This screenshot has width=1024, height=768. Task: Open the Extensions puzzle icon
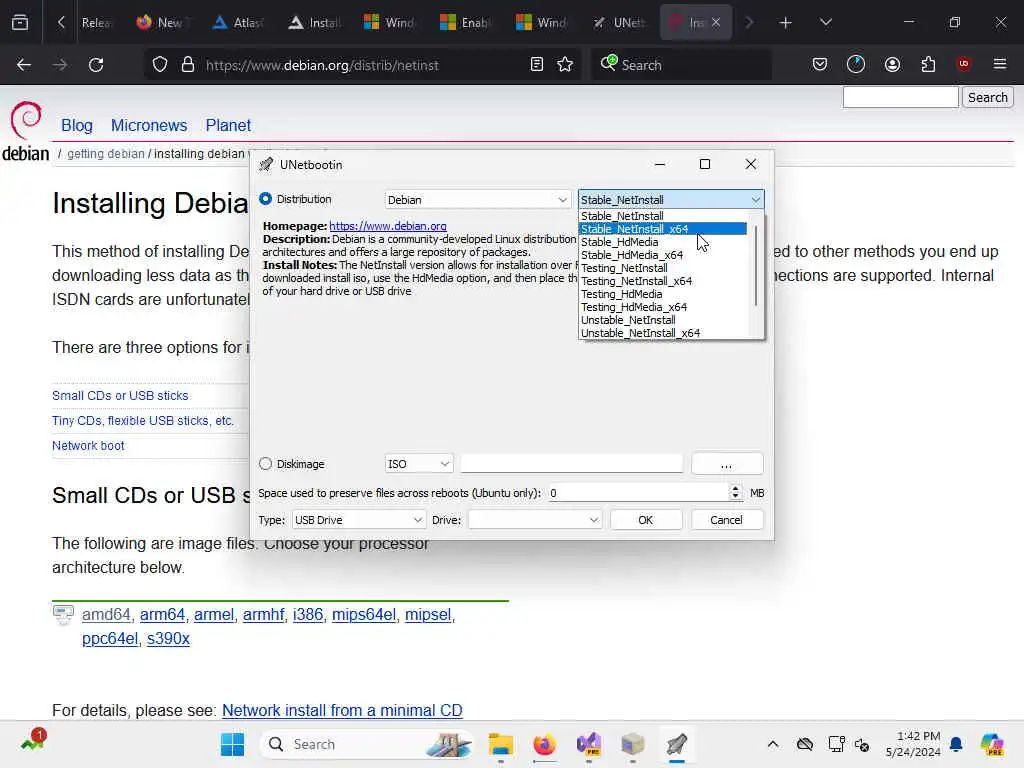click(928, 64)
